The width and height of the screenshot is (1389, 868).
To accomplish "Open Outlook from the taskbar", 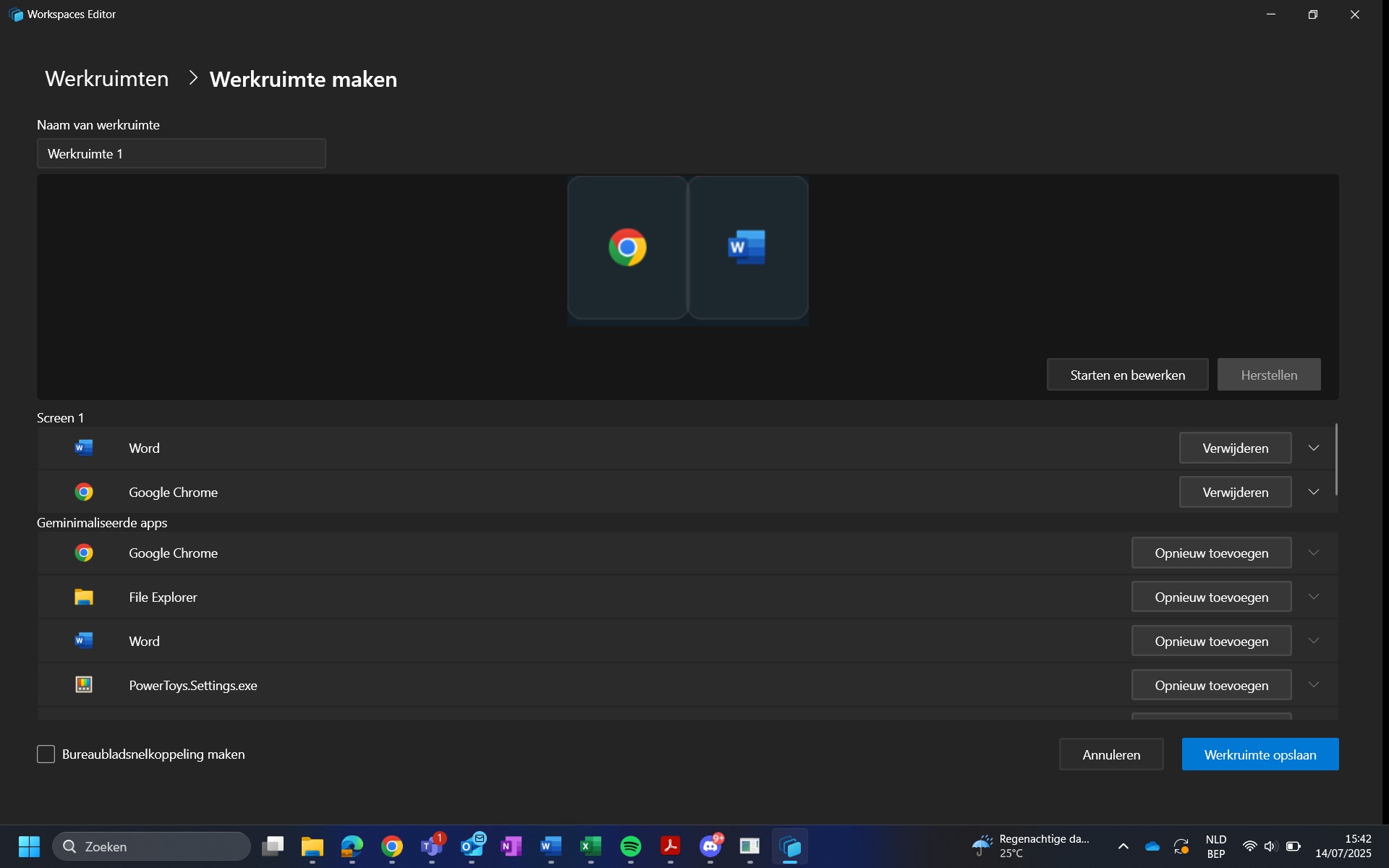I will (472, 846).
